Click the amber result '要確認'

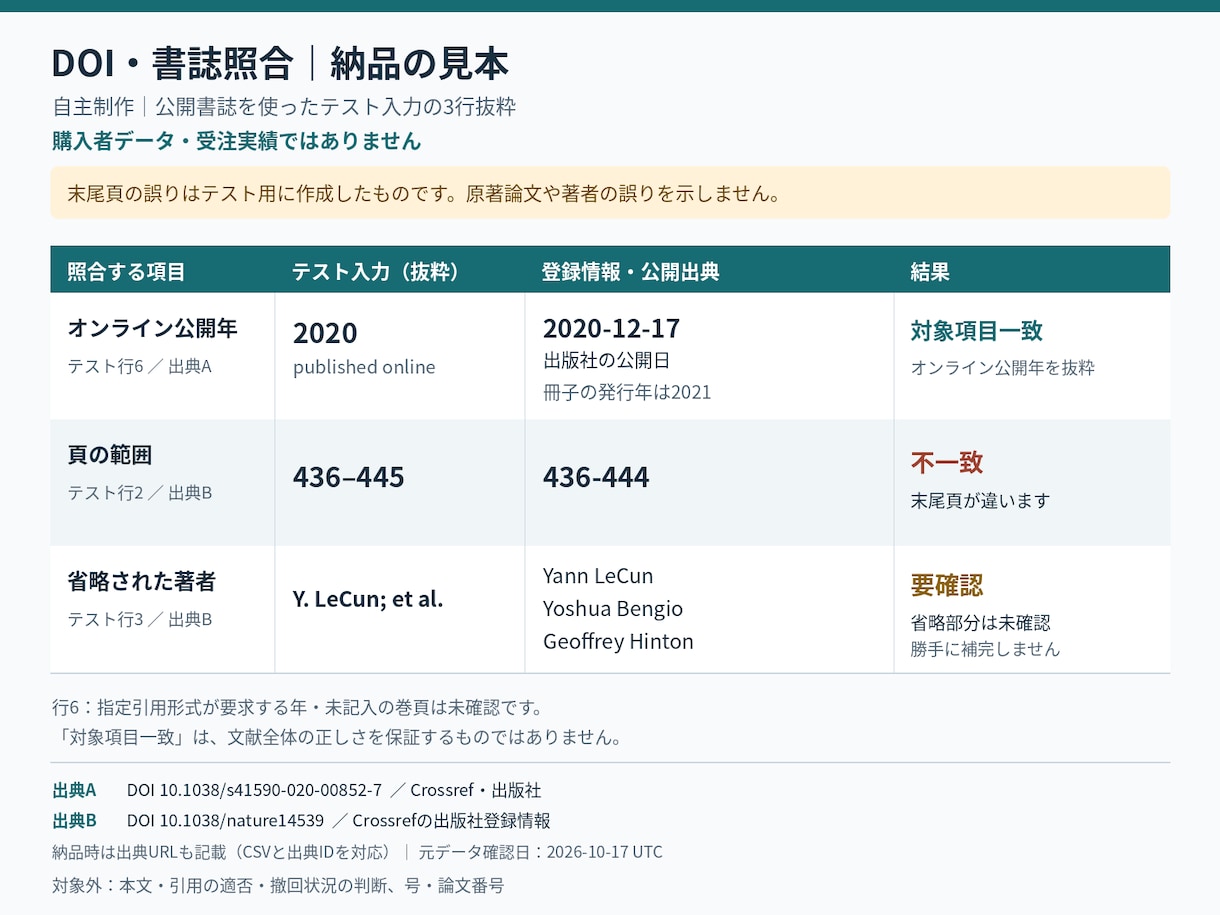[x=947, y=585]
